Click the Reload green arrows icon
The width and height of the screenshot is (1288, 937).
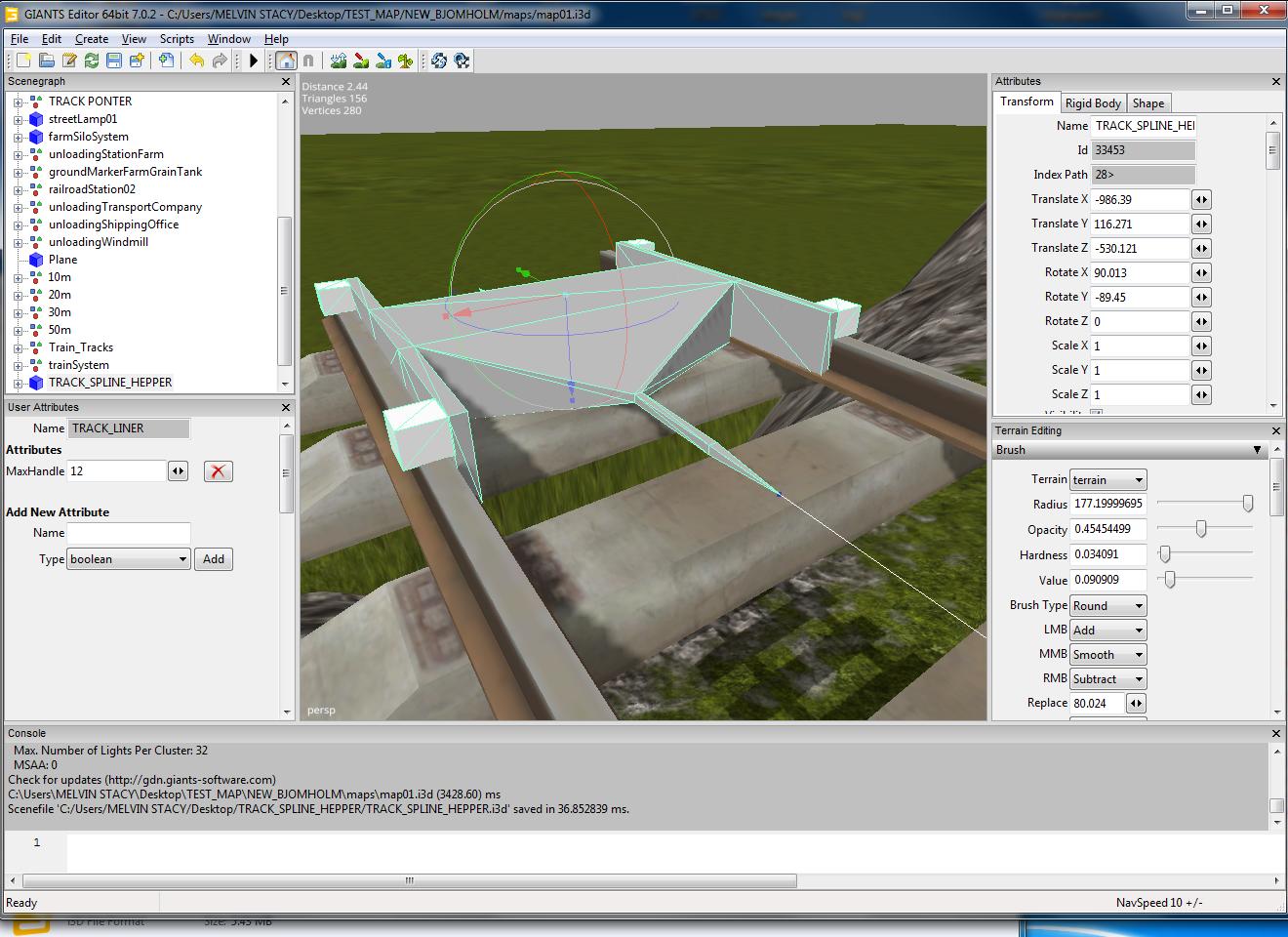(92, 61)
